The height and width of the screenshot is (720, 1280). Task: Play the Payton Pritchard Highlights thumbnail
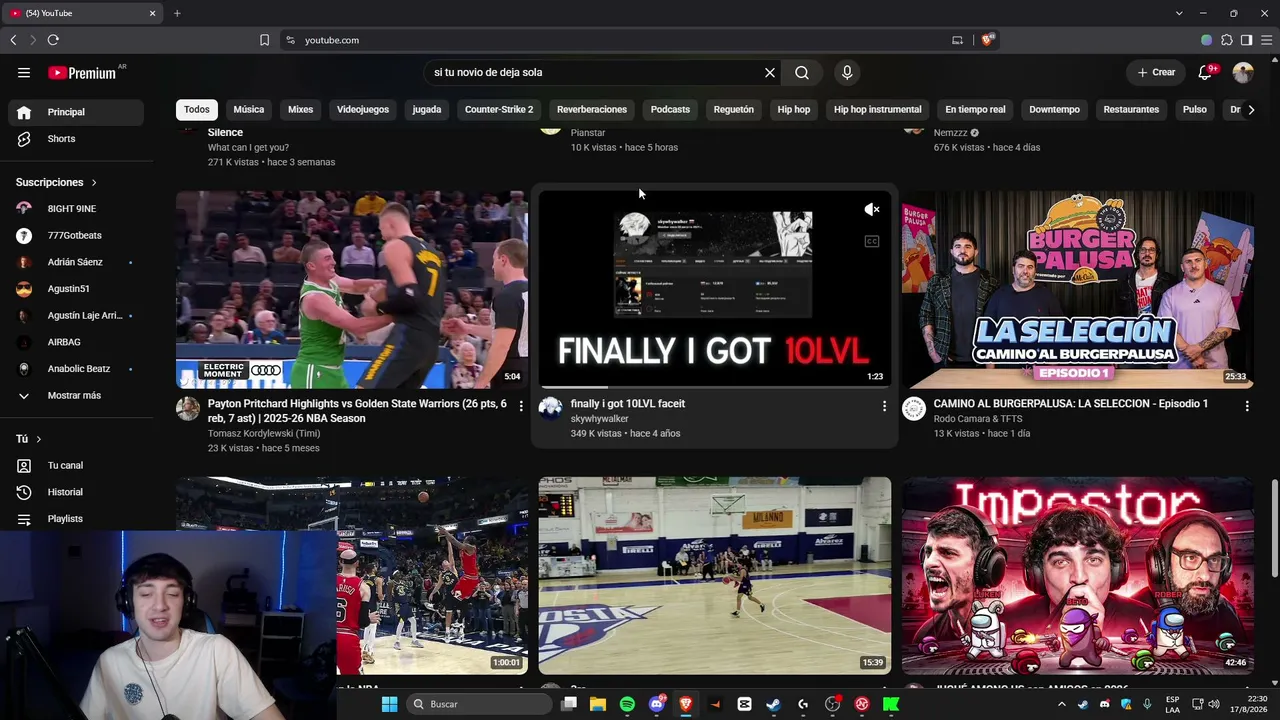tap(352, 290)
